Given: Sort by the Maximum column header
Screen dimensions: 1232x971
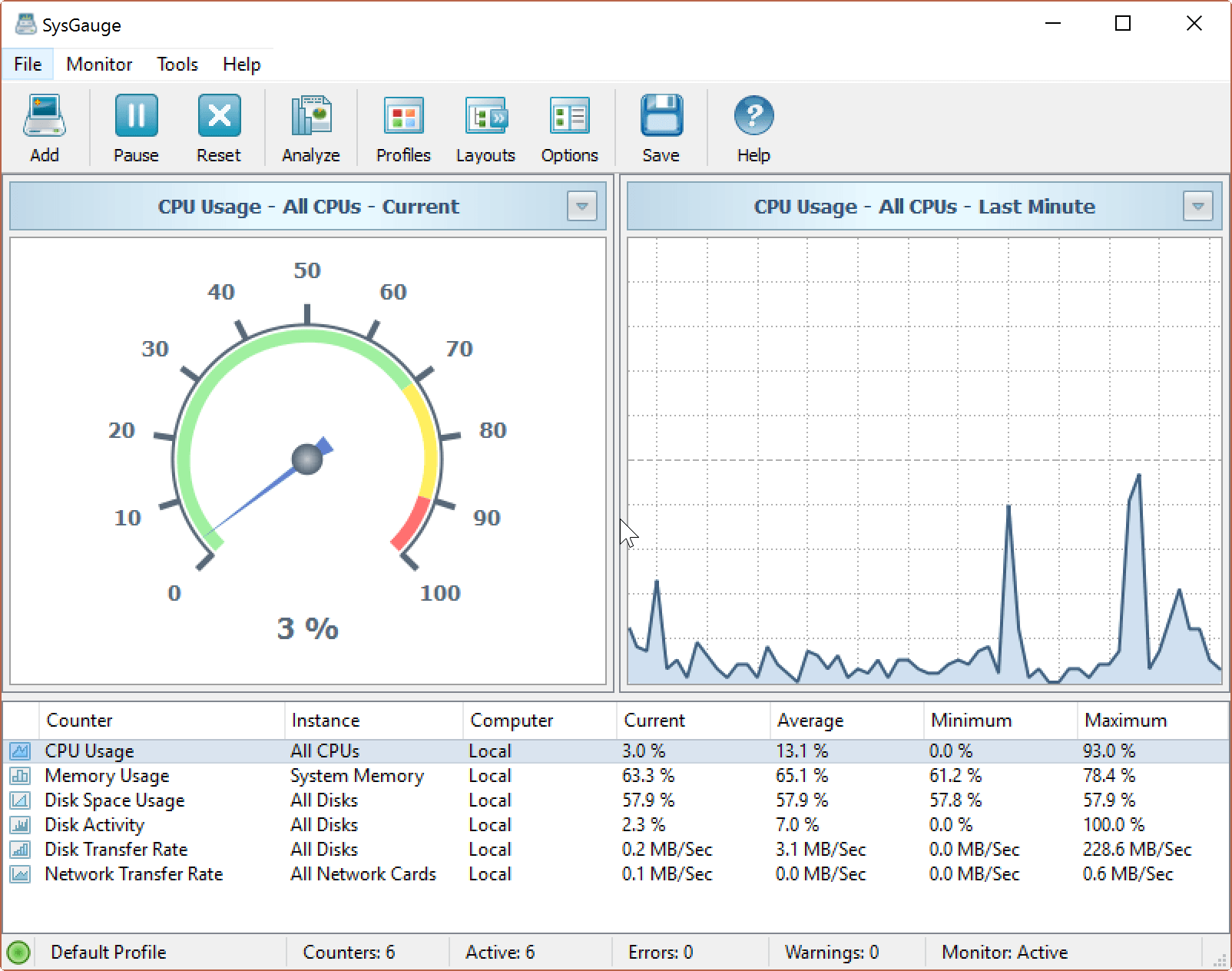Looking at the screenshot, I should click(1125, 721).
